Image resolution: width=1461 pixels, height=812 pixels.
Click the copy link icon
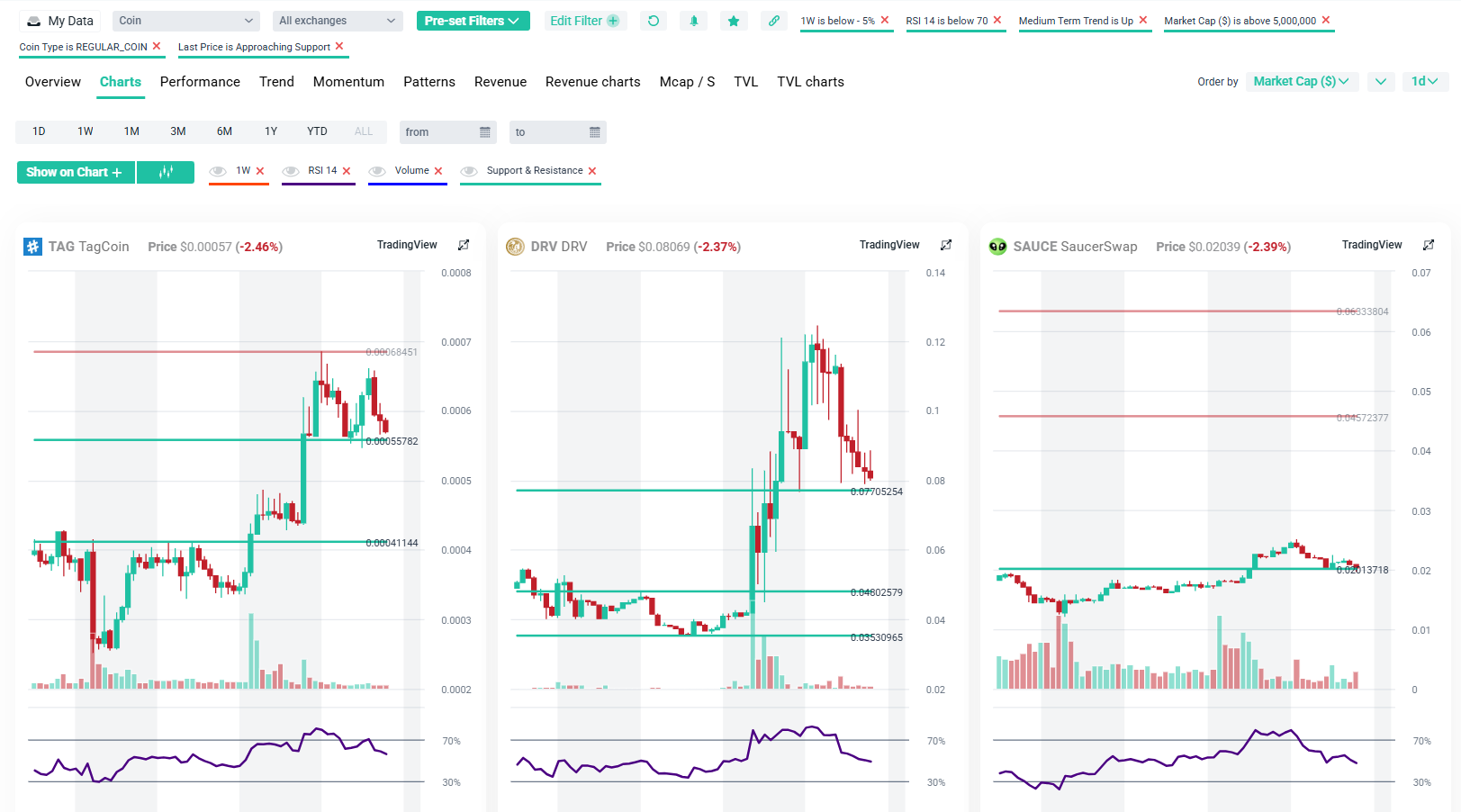774,21
